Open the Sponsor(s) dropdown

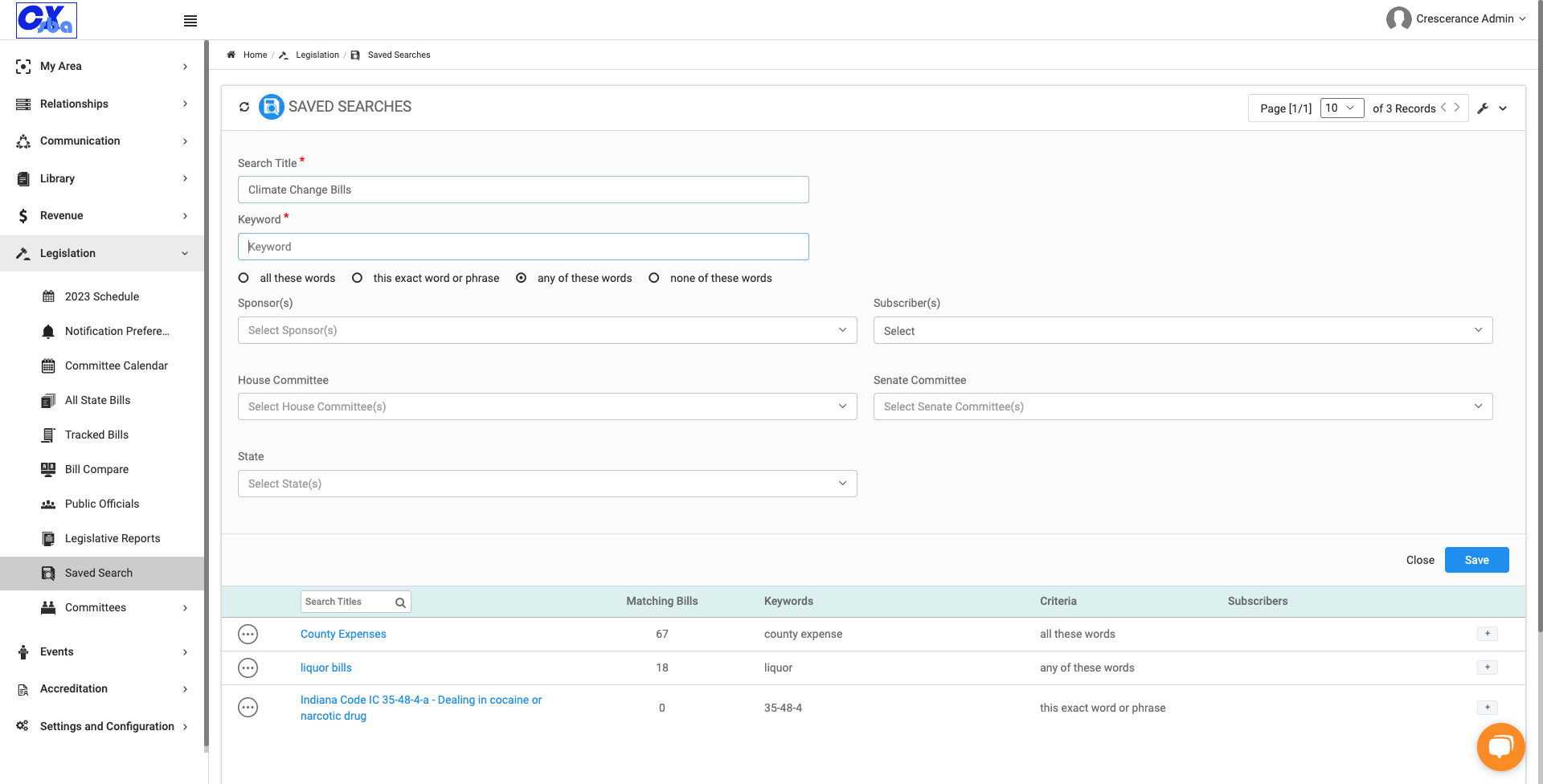[x=547, y=330]
